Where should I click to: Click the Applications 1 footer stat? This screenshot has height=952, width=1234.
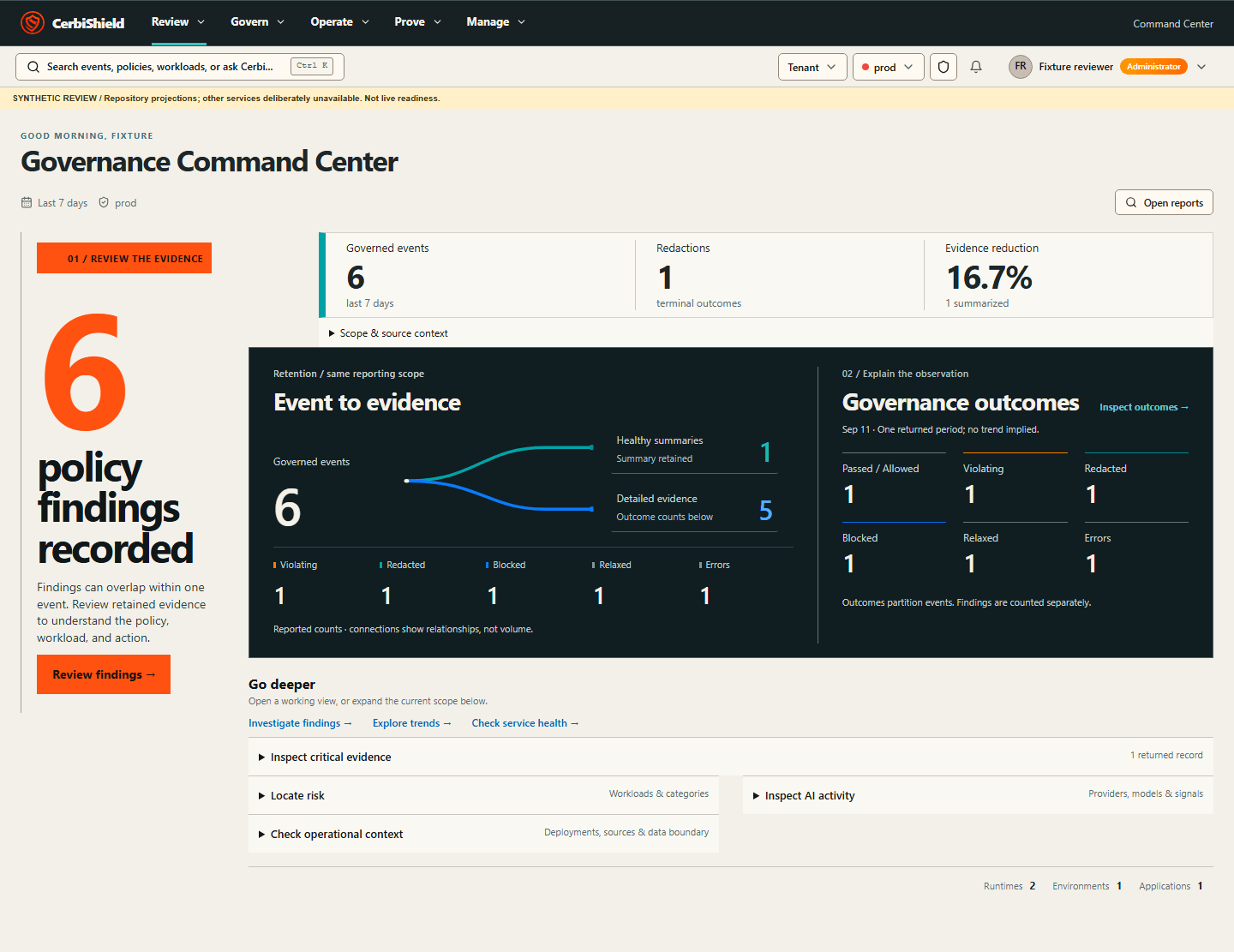[1171, 886]
